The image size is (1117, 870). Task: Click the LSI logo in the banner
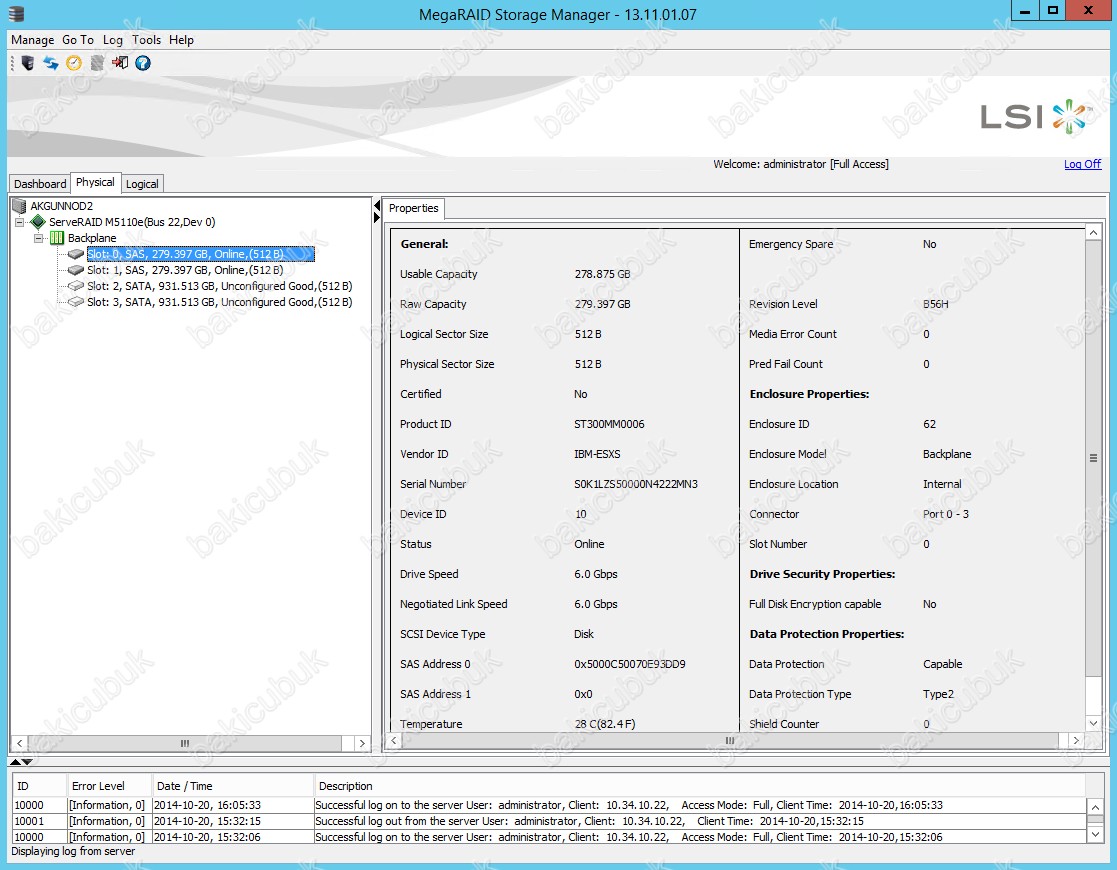(1035, 117)
